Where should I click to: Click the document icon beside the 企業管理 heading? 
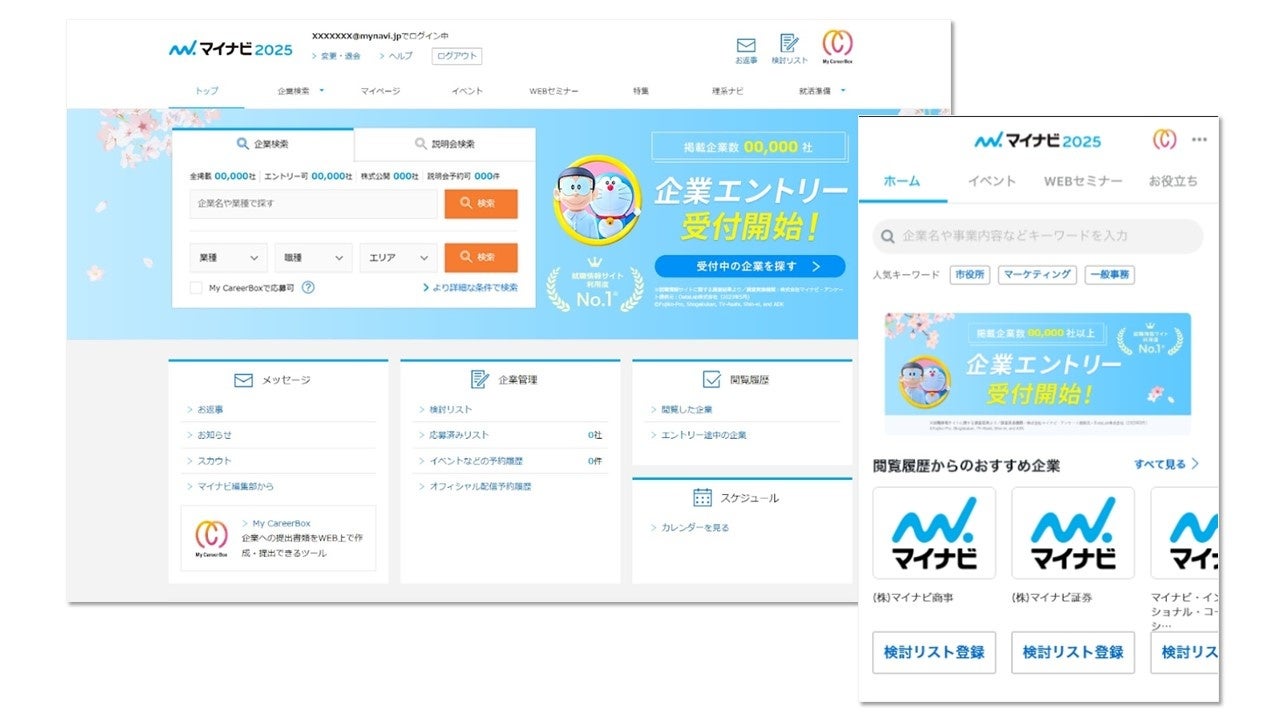tap(480, 379)
